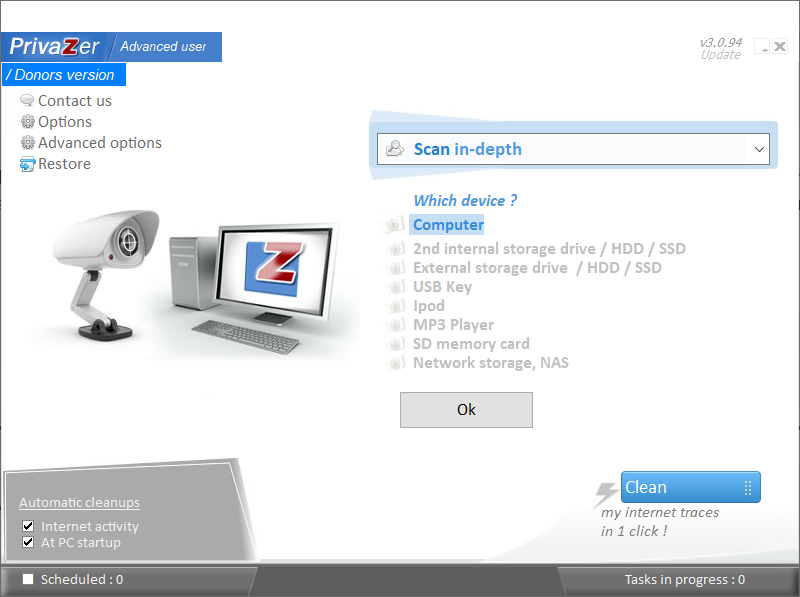Click the dotted grip on Clean button
The image size is (800, 597).
click(748, 488)
